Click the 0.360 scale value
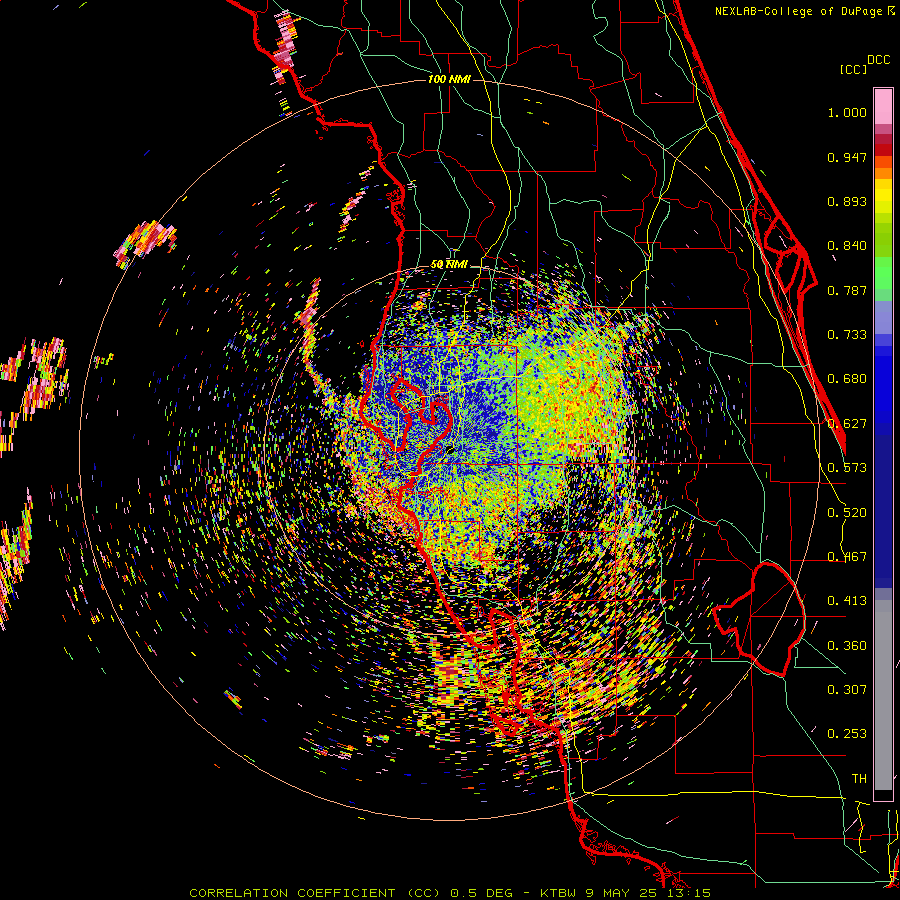The width and height of the screenshot is (900, 900). 847,646
